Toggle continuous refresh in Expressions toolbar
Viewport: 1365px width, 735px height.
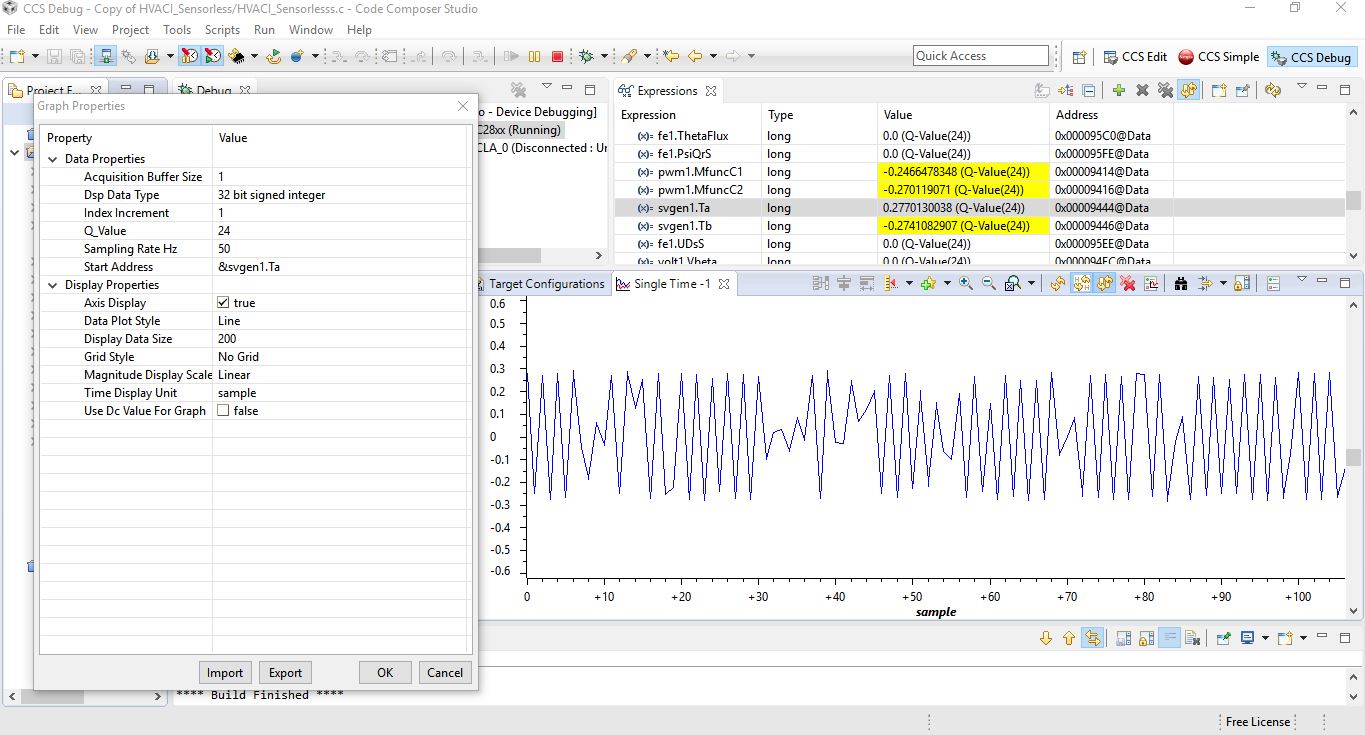point(1188,91)
